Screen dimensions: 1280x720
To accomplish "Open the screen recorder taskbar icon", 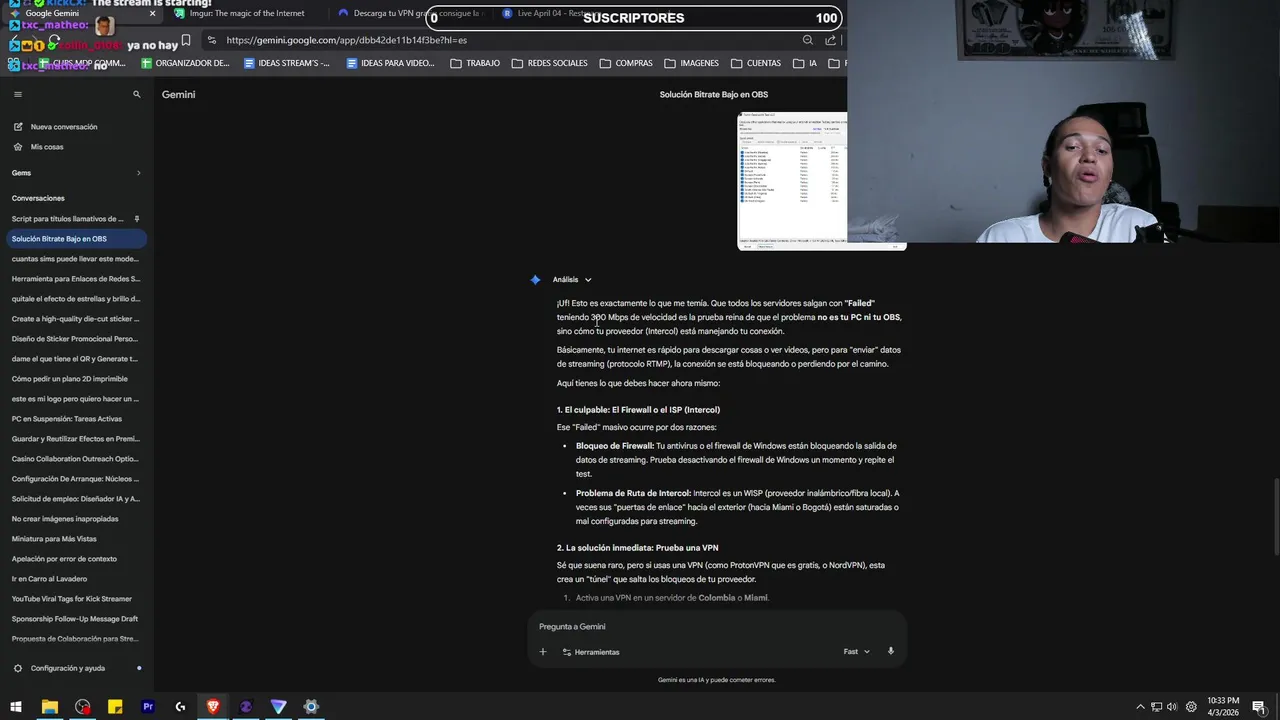I will click(82, 707).
